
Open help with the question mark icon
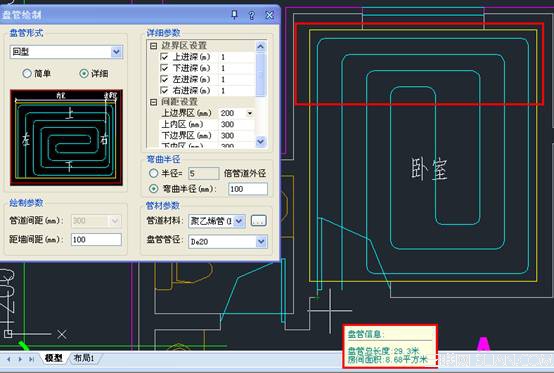coord(252,15)
